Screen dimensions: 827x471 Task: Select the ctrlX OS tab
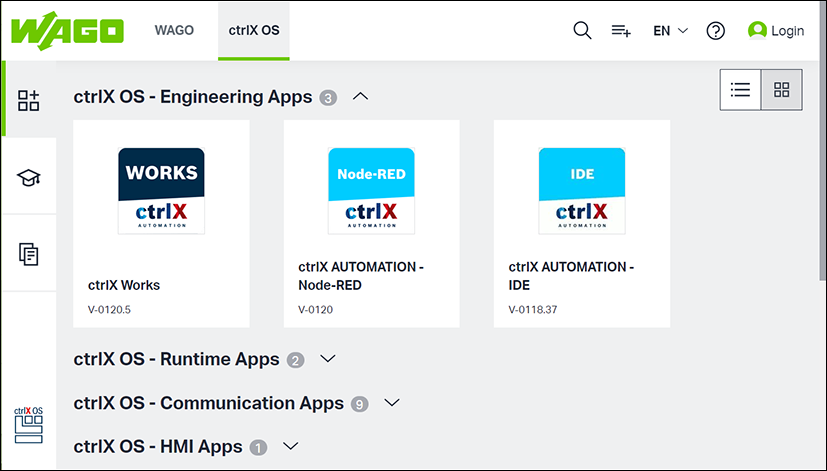(x=254, y=31)
